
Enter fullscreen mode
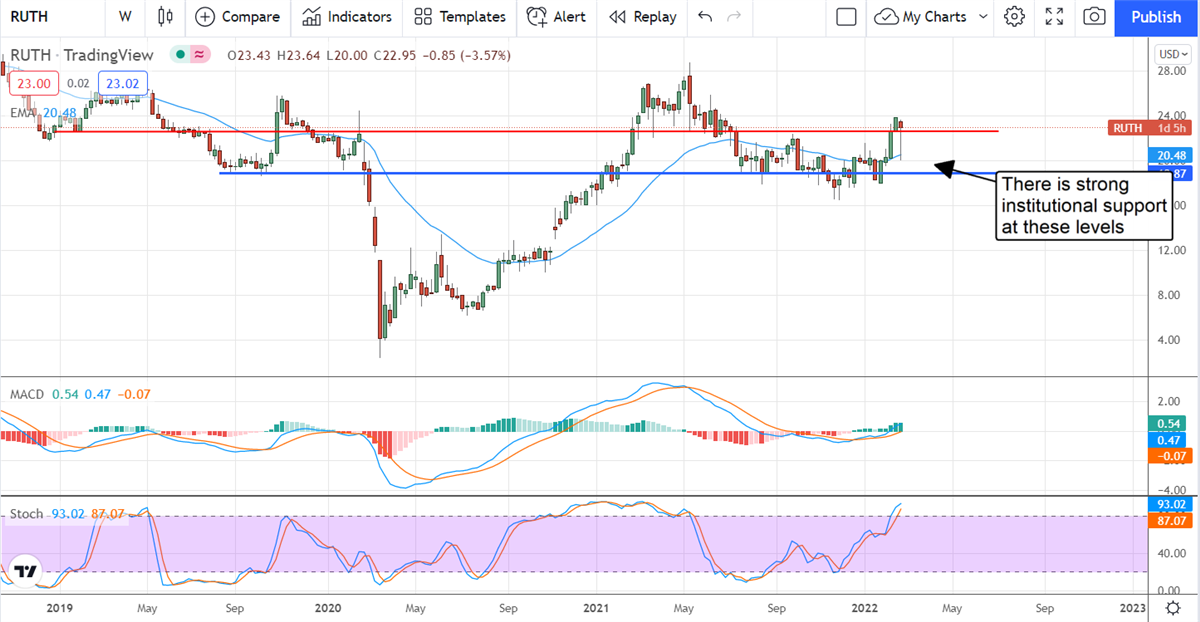click(1054, 17)
